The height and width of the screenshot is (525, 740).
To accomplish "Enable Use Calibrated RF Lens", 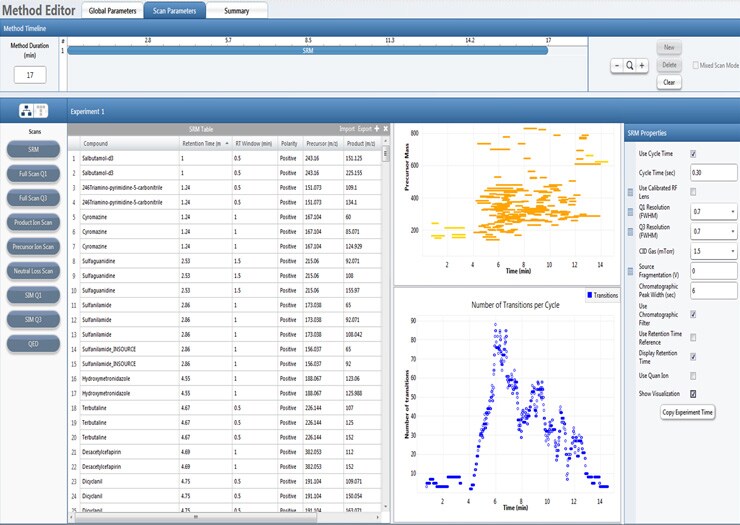I will (x=693, y=192).
